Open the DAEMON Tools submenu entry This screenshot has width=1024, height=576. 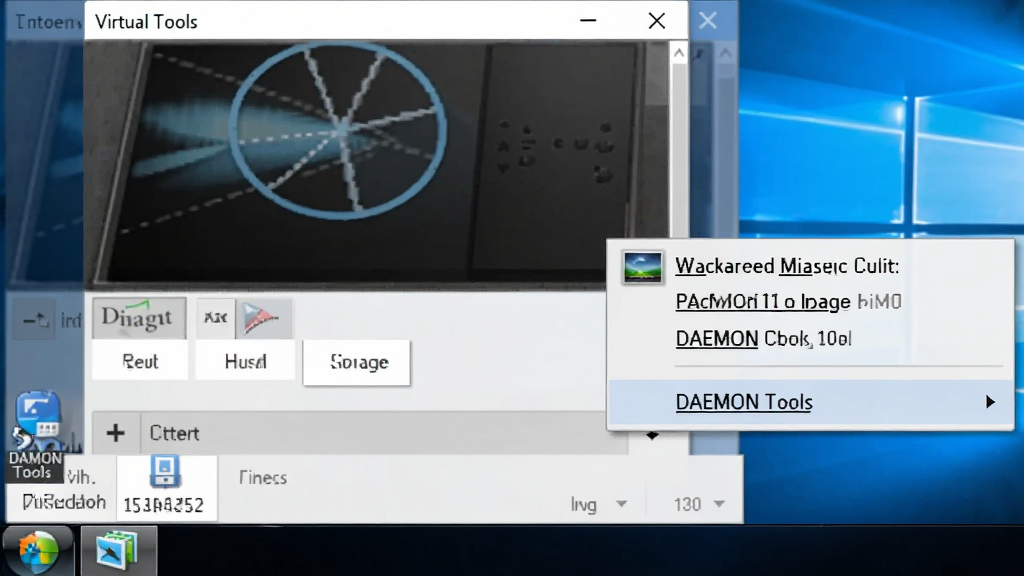(810, 402)
